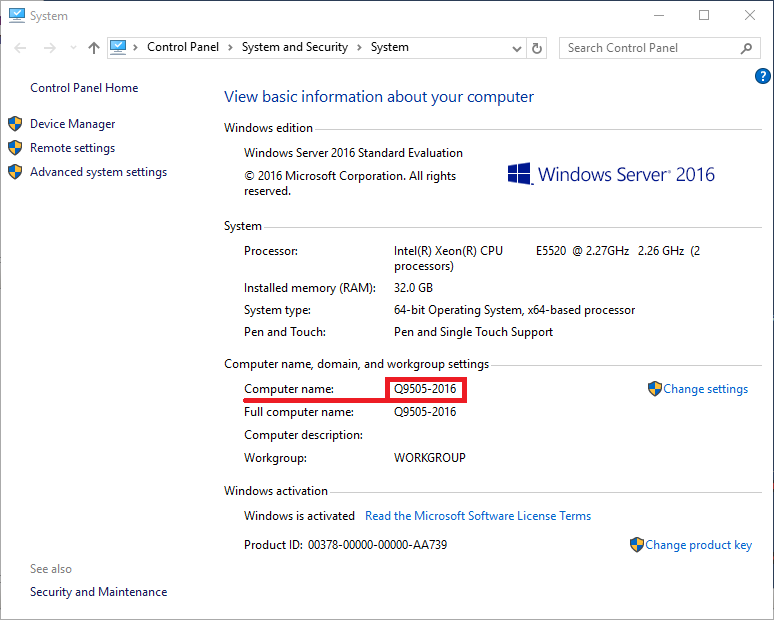Viewport: 774px width, 620px height.
Task: Refresh the System page
Action: tap(537, 48)
